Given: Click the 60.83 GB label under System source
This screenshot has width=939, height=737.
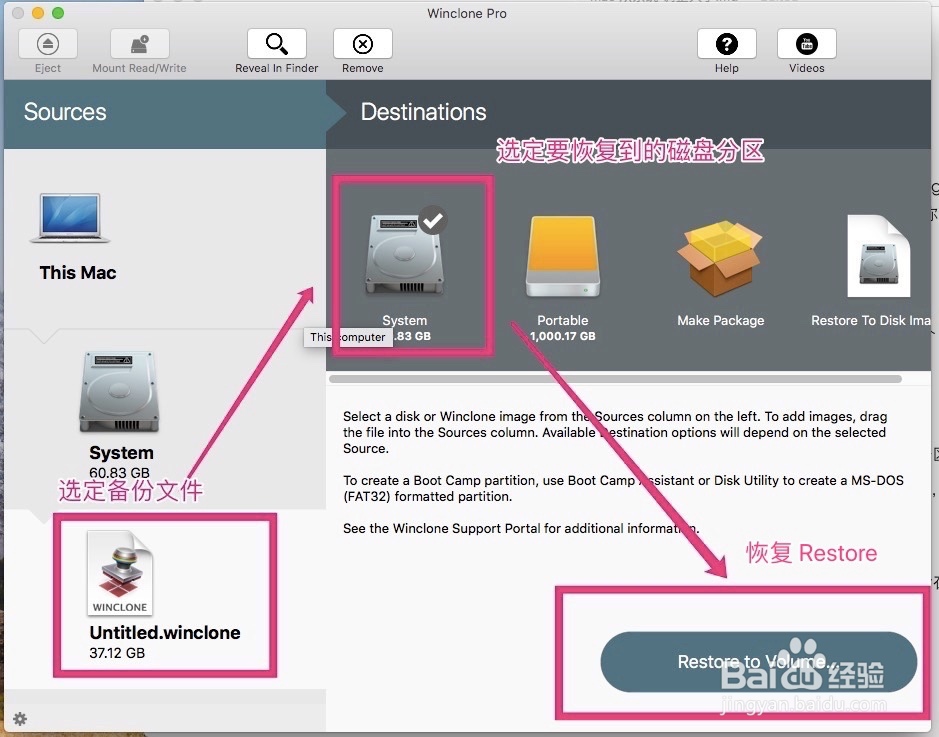Looking at the screenshot, I should tap(119, 472).
